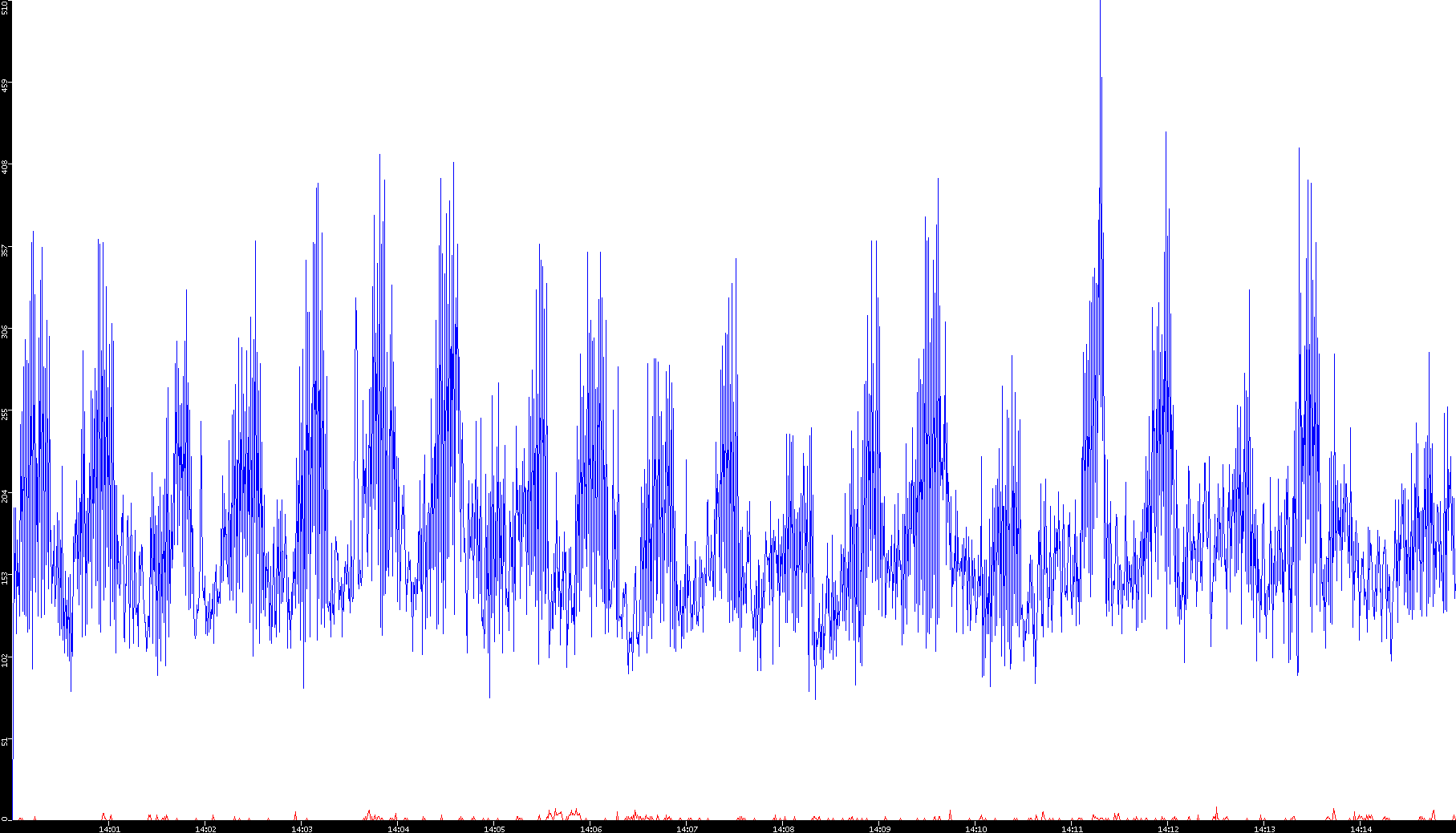Click the 14:01 time label
This screenshot has width=1456, height=833.
pyautogui.click(x=109, y=828)
